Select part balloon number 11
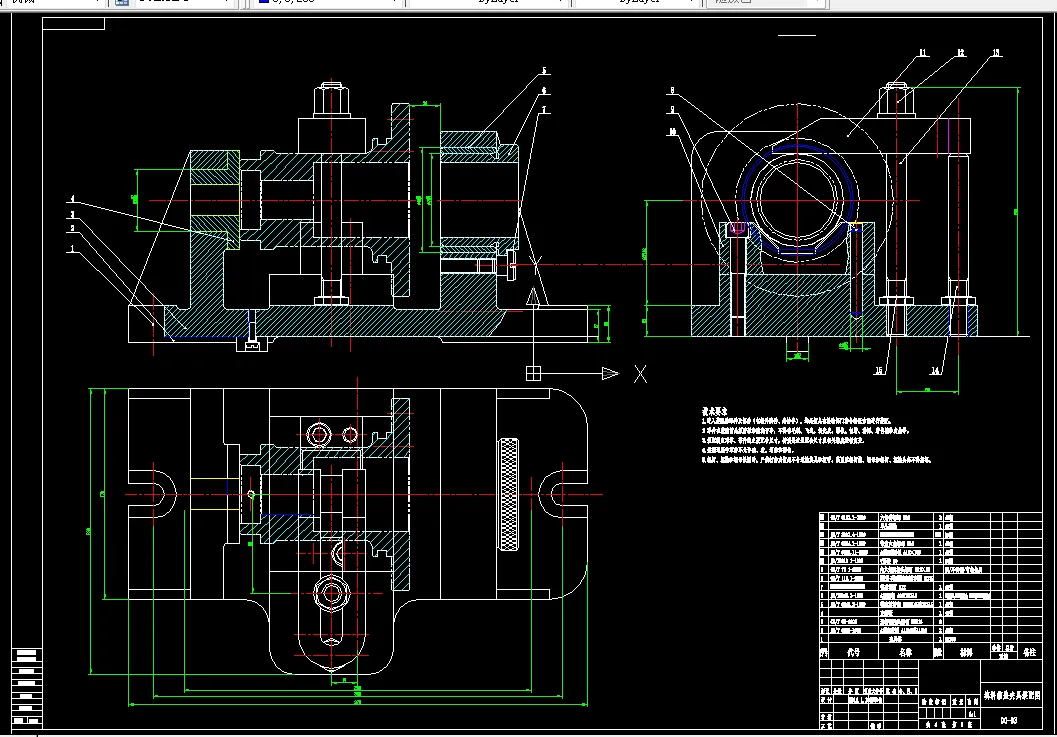1057x737 pixels. tap(922, 53)
